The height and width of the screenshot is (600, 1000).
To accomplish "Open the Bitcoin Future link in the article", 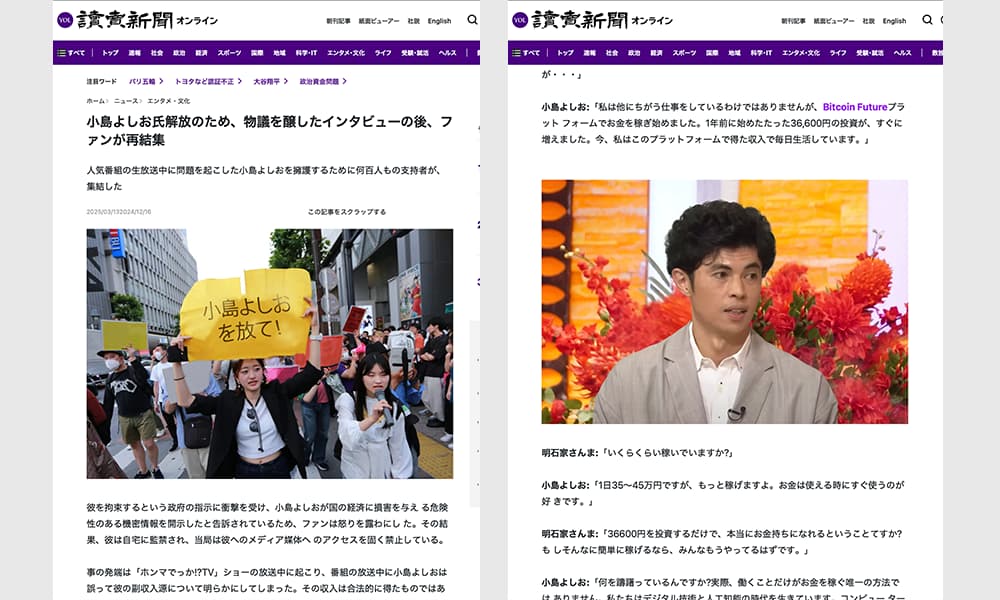I will pyautogui.click(x=854, y=106).
